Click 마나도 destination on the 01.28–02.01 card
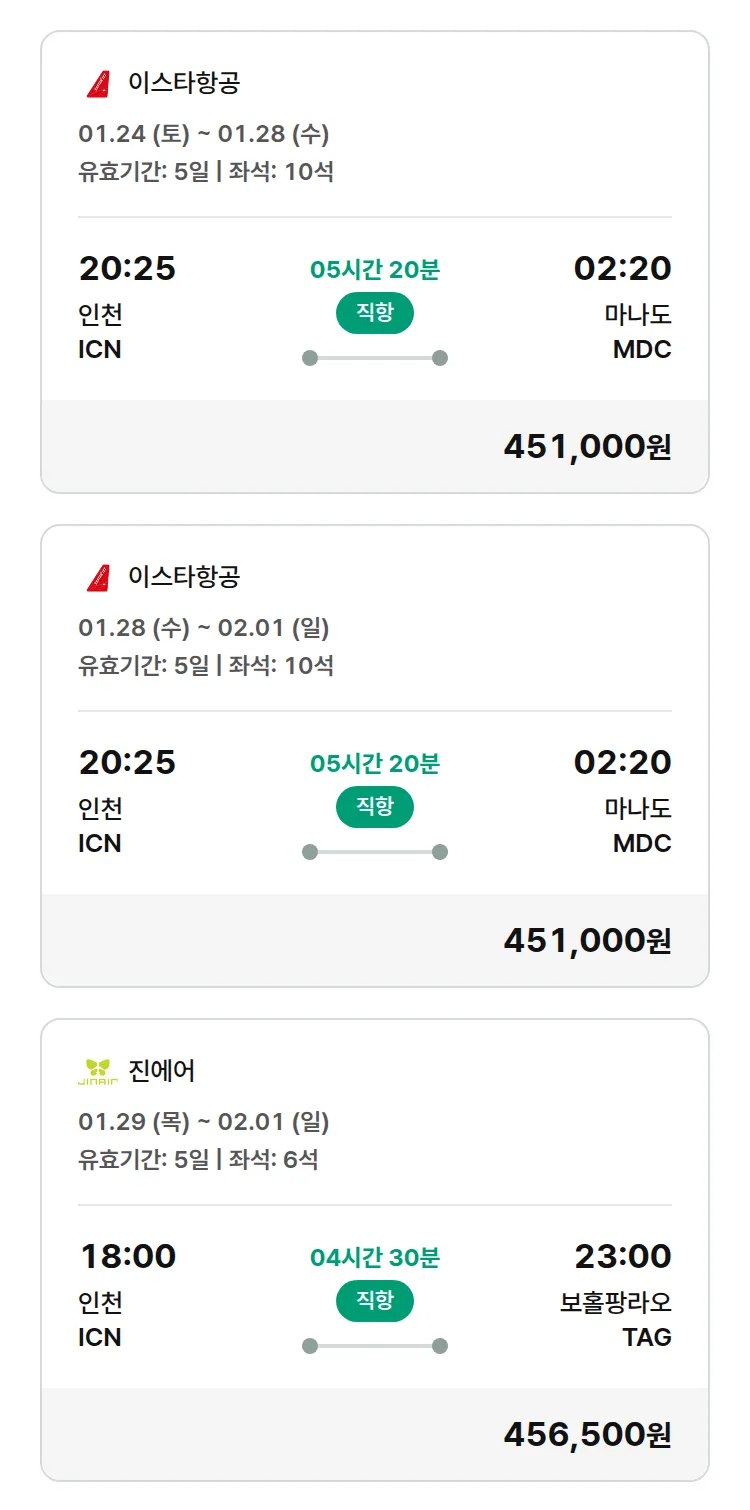This screenshot has height=1510, width=750. (x=637, y=808)
